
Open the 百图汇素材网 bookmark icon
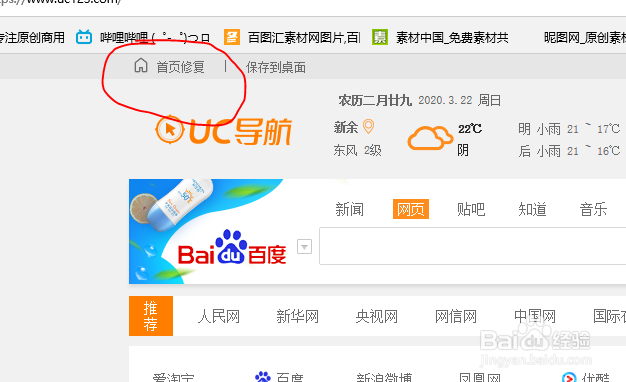pyautogui.click(x=232, y=37)
